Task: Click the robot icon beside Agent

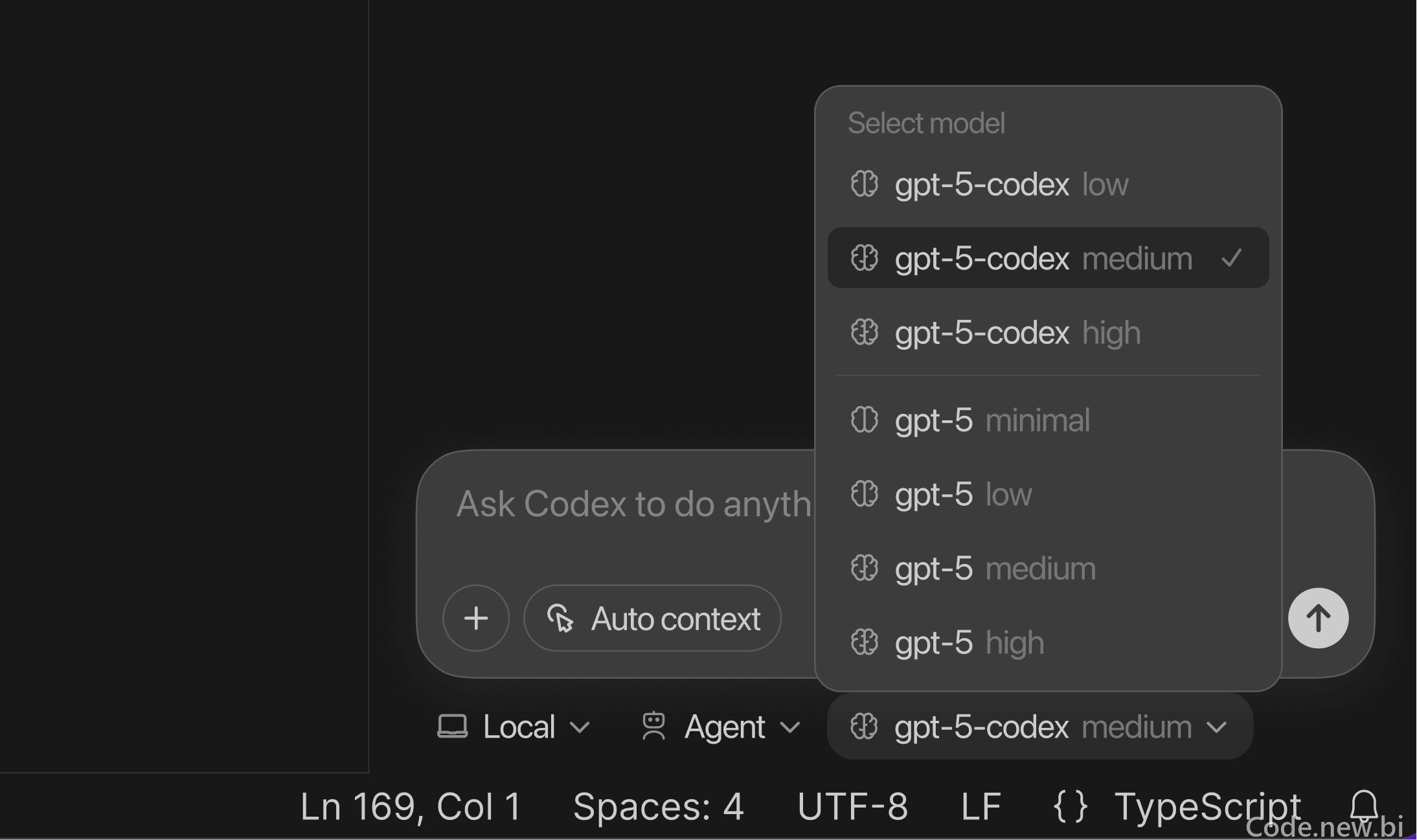Action: 653,726
